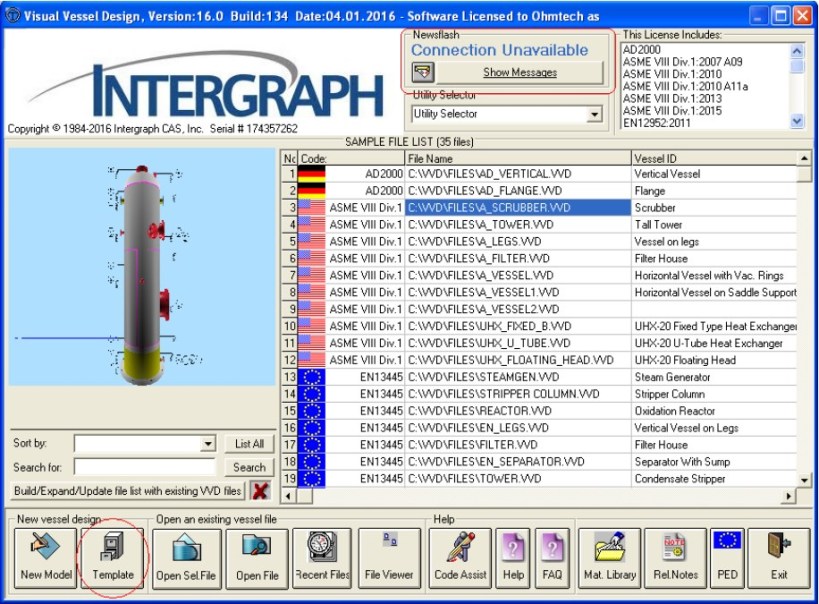
Task: Expand the Sort by dropdown
Action: (208, 444)
